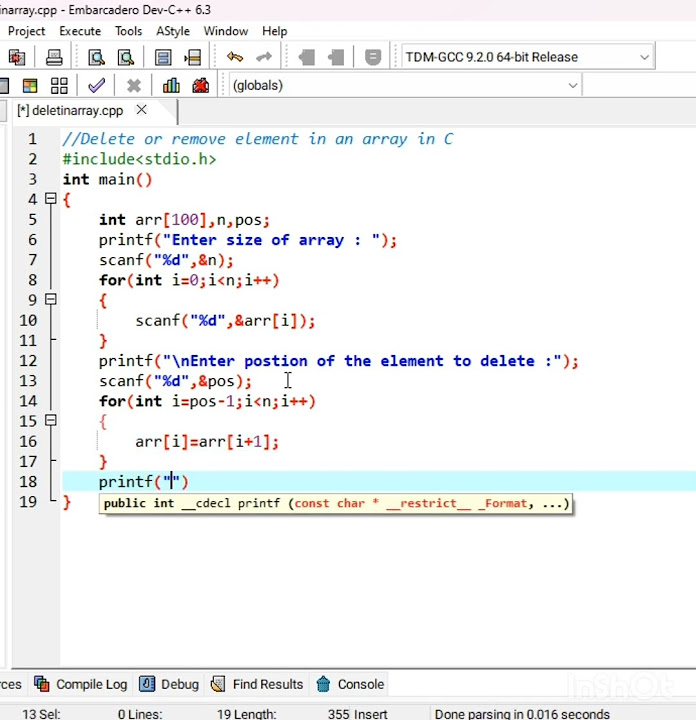Screen dimensions: 696x720
Task: Click the gray Stop Execution shield icon
Action: pyautogui.click(x=373, y=57)
